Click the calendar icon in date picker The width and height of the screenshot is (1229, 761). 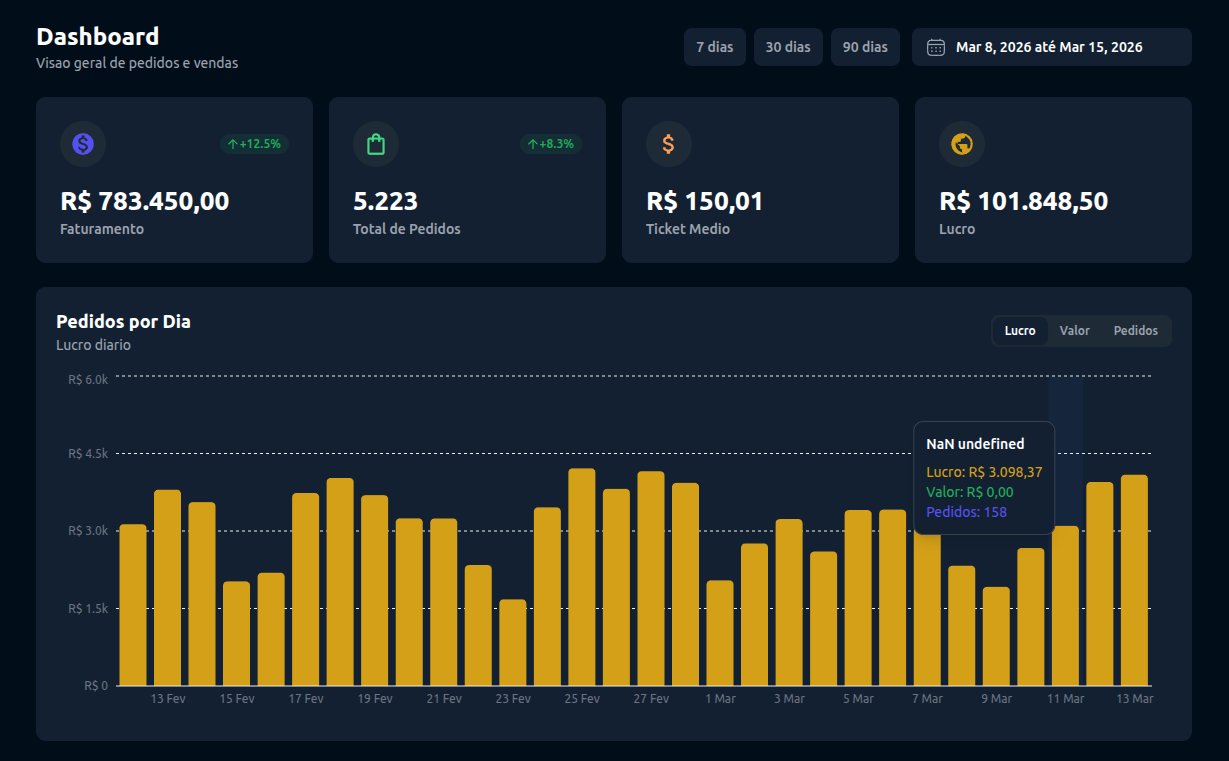(936, 47)
